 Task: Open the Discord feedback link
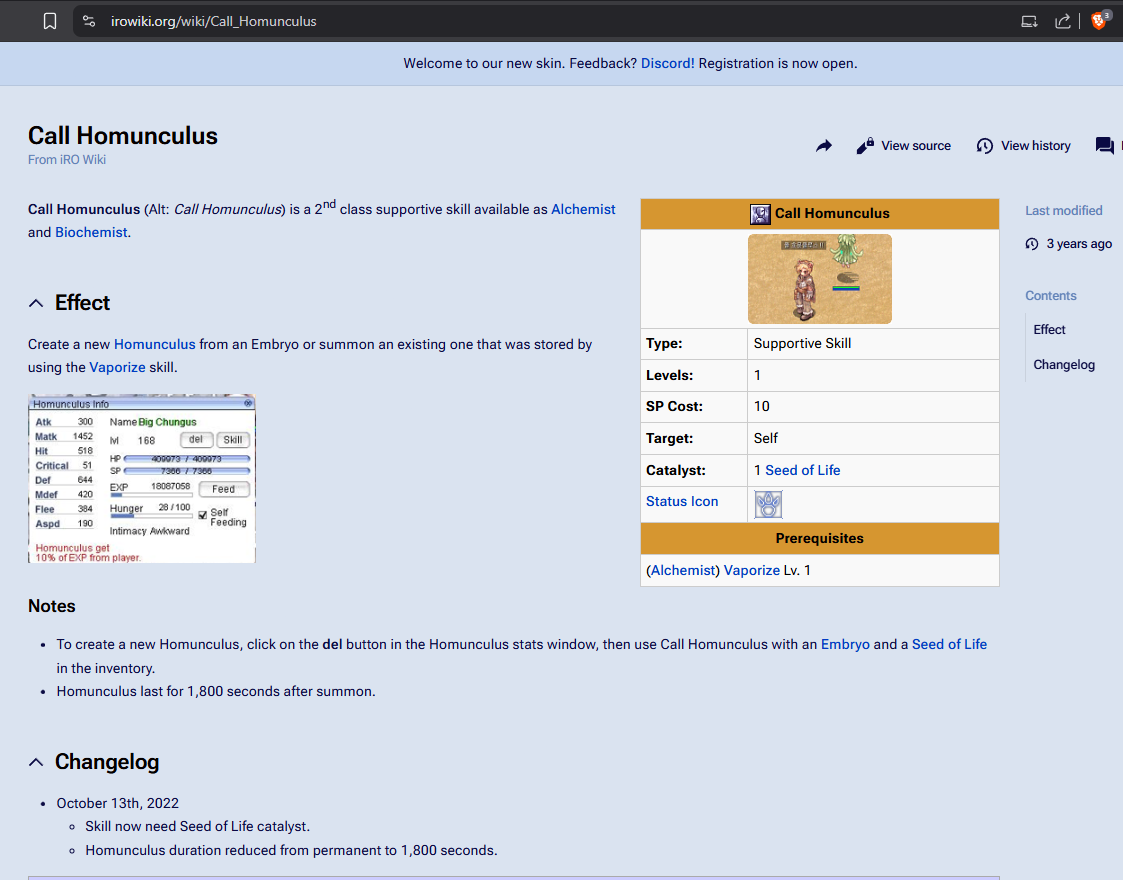[667, 63]
